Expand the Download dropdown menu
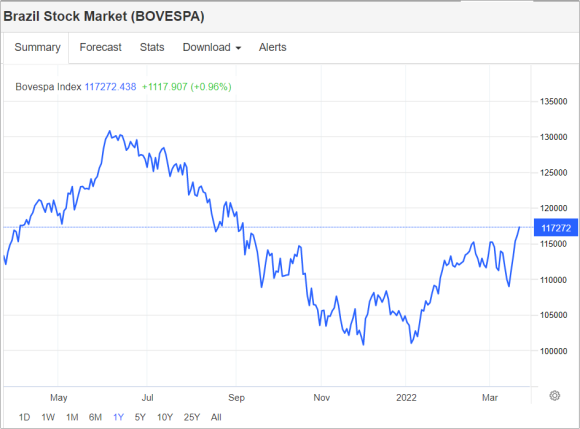The width and height of the screenshot is (580, 429). (x=212, y=47)
